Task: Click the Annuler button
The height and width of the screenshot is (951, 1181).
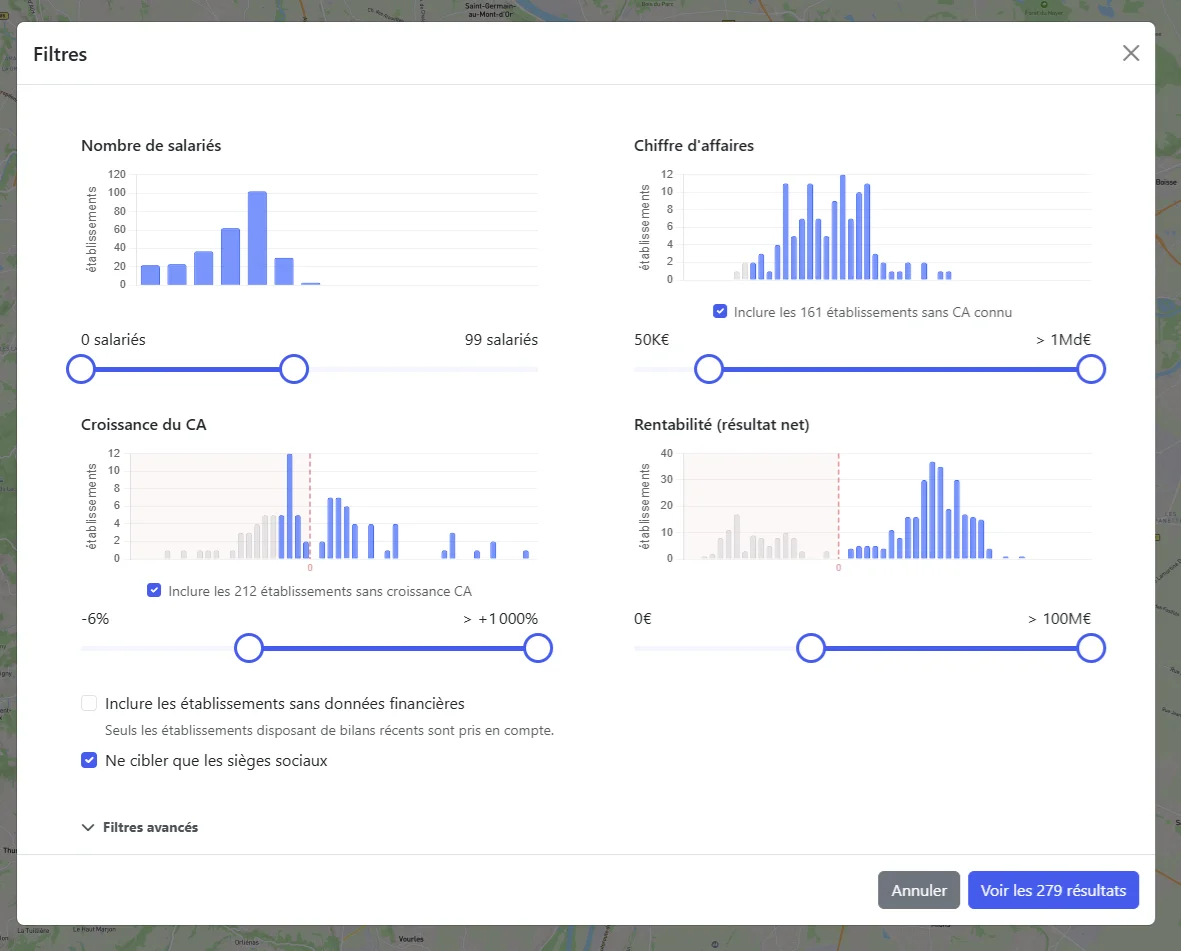Action: (918, 890)
